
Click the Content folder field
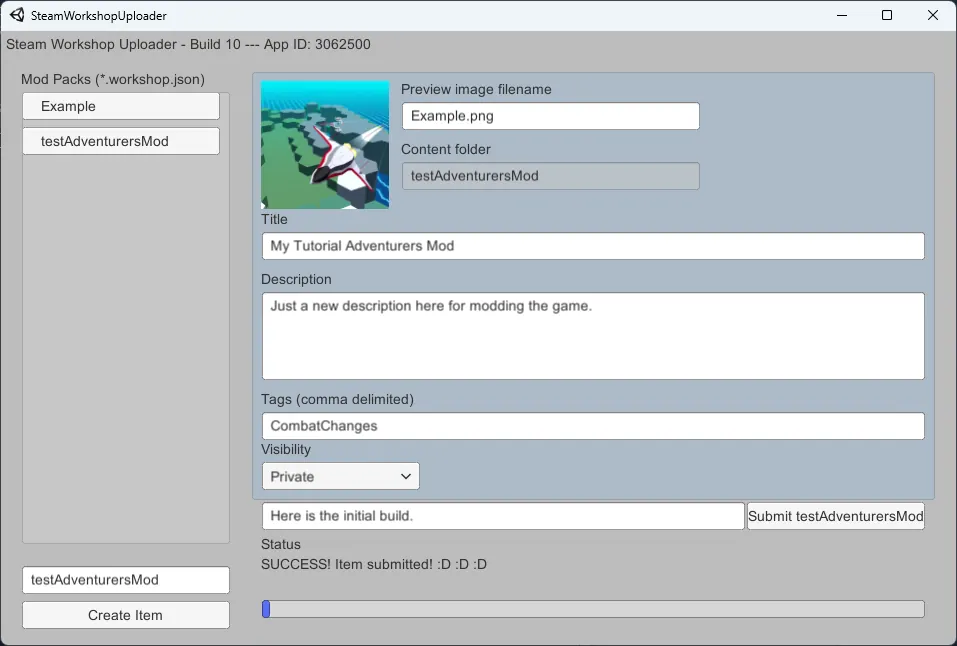[551, 176]
